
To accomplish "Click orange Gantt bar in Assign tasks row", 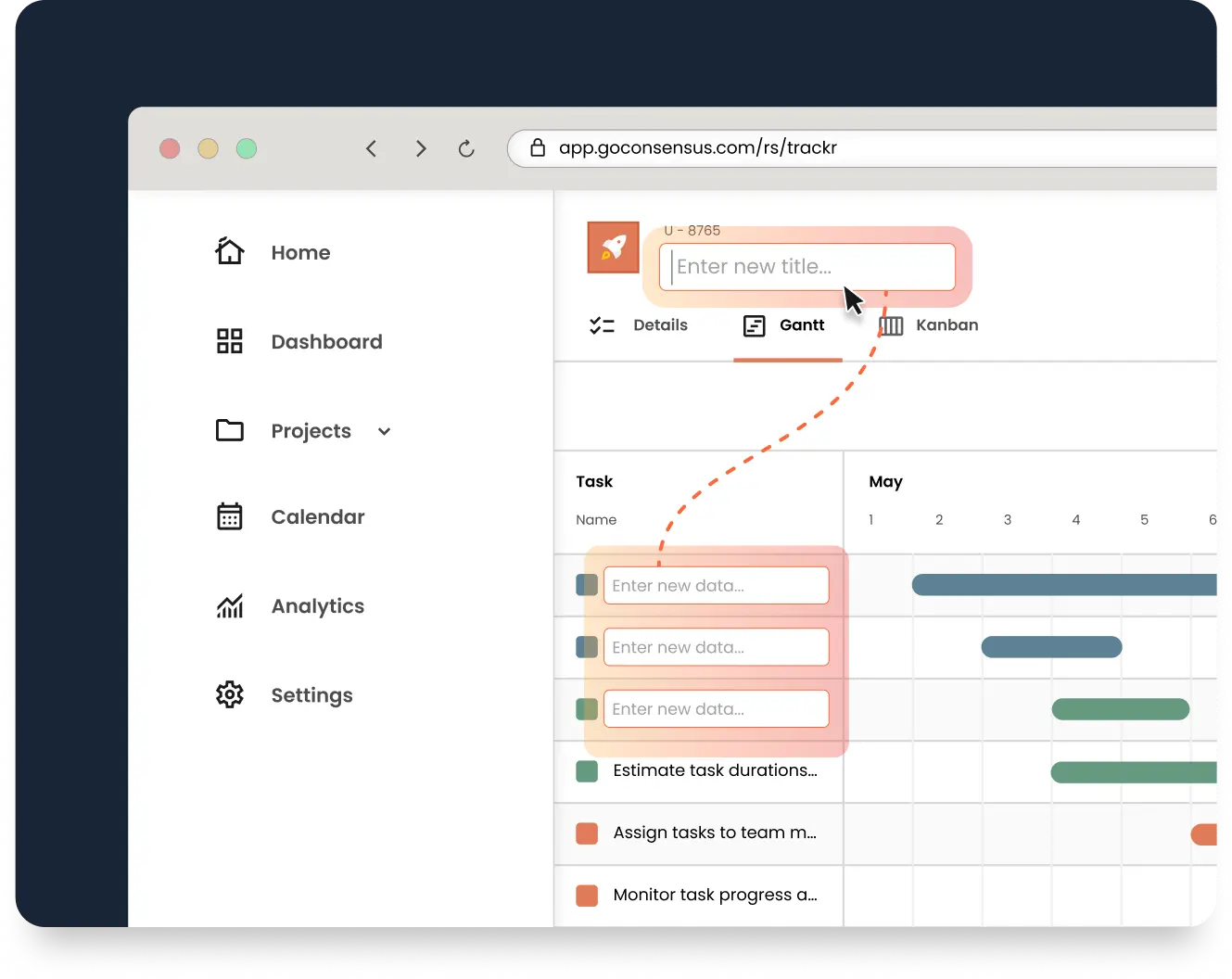I will click(1204, 834).
